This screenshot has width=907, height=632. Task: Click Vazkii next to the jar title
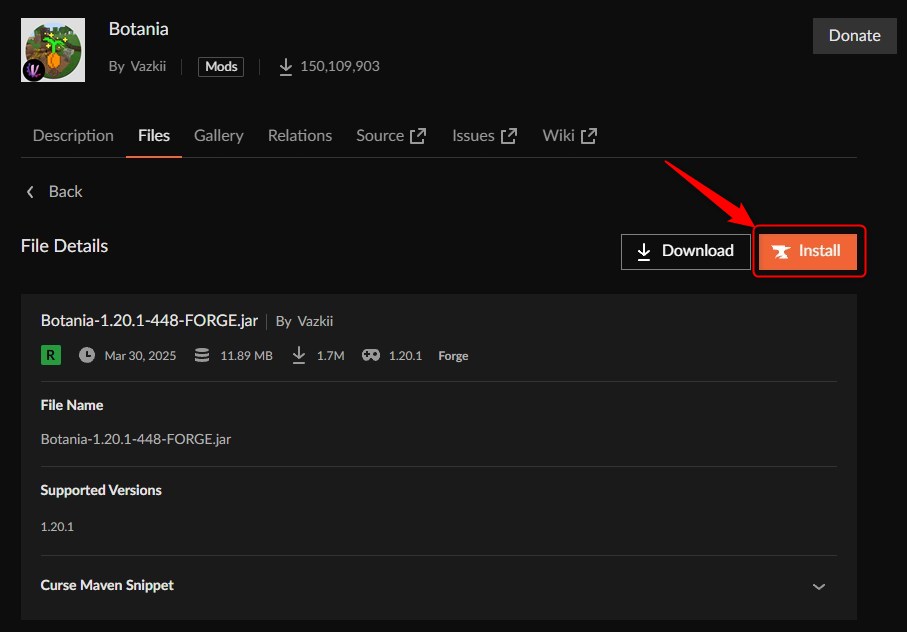[315, 321]
